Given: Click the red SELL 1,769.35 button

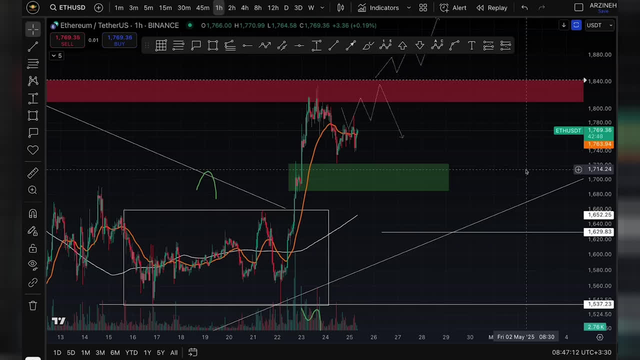Looking at the screenshot, I should click(68, 40).
